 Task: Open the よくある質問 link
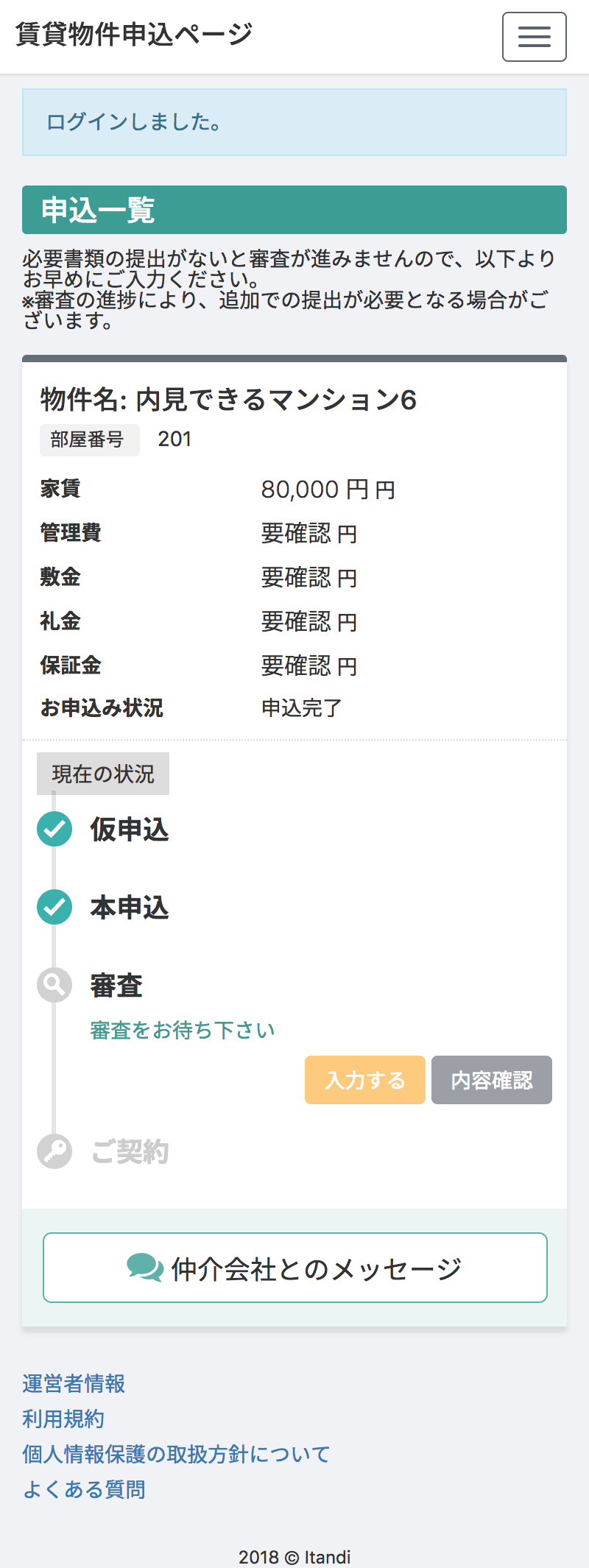coord(84,1489)
